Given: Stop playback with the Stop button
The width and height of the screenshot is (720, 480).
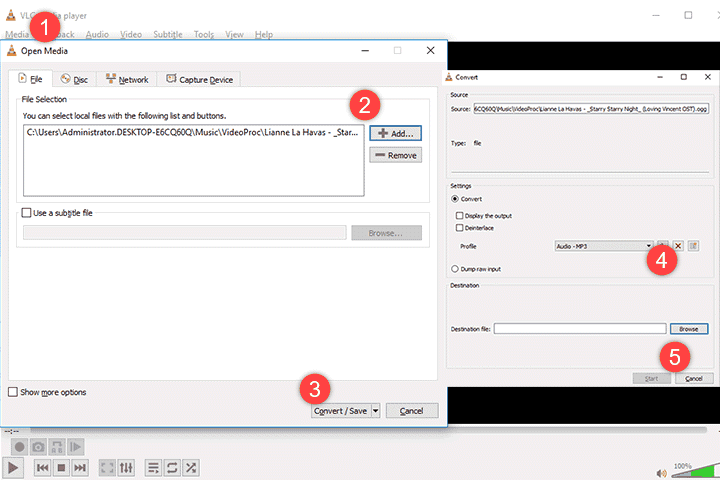Looking at the screenshot, I should (61, 468).
